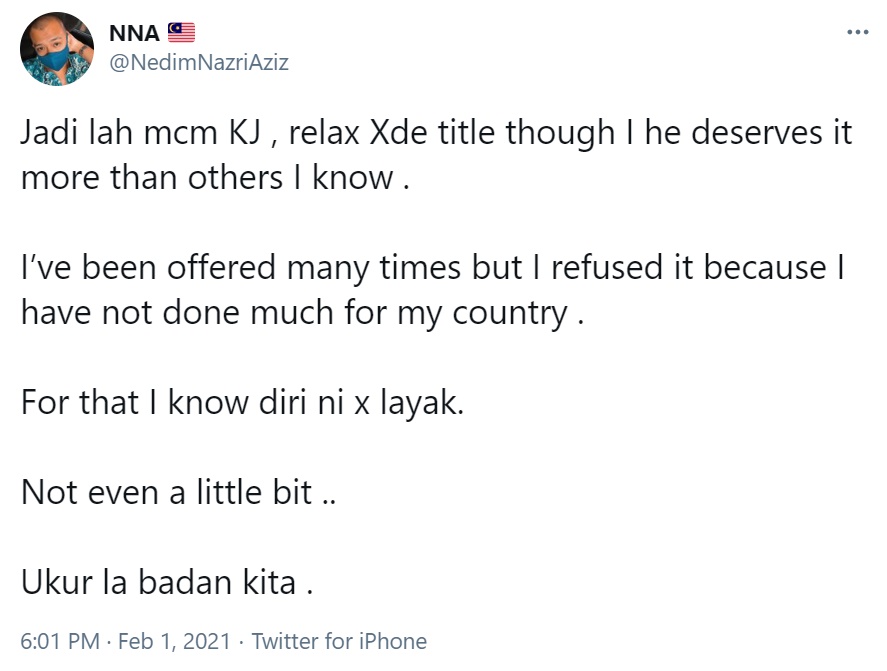Click the line starting 'Jadi lah mcm KJ'
The height and width of the screenshot is (671, 887).
[x=436, y=133]
